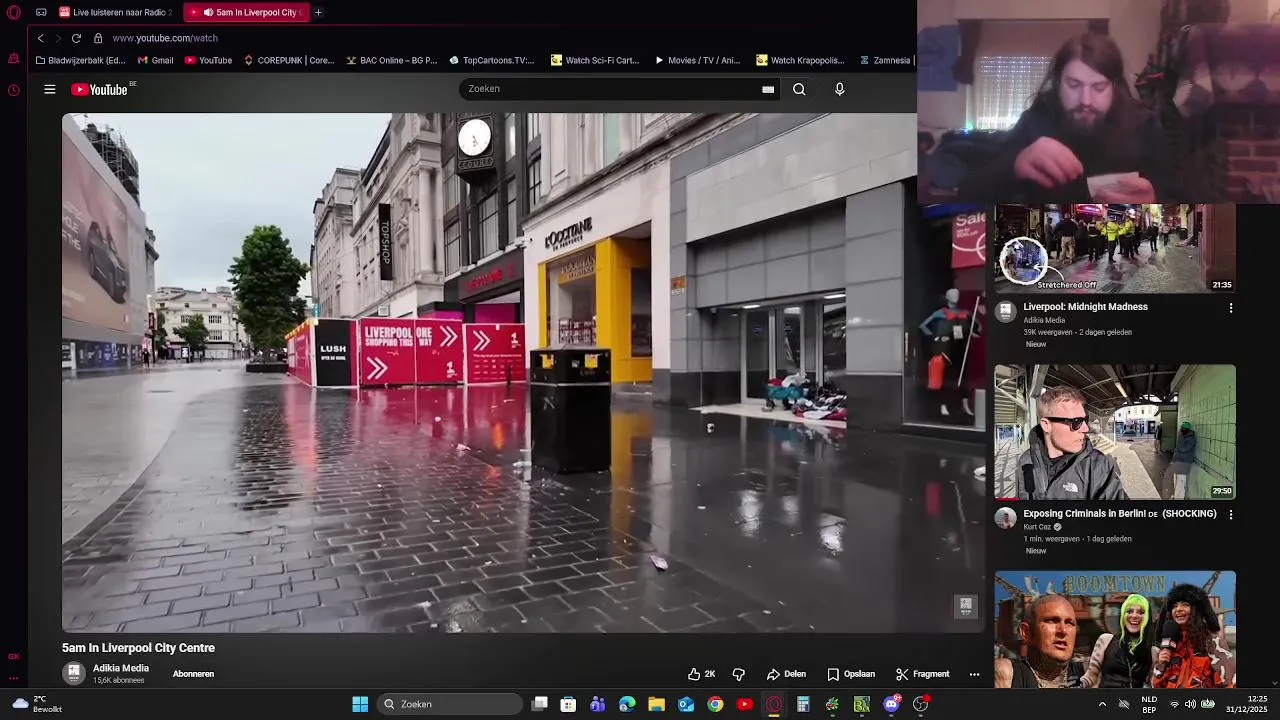Image resolution: width=1280 pixels, height=720 pixels.
Task: Open Microsoft Edge from taskbar
Action: point(627,704)
